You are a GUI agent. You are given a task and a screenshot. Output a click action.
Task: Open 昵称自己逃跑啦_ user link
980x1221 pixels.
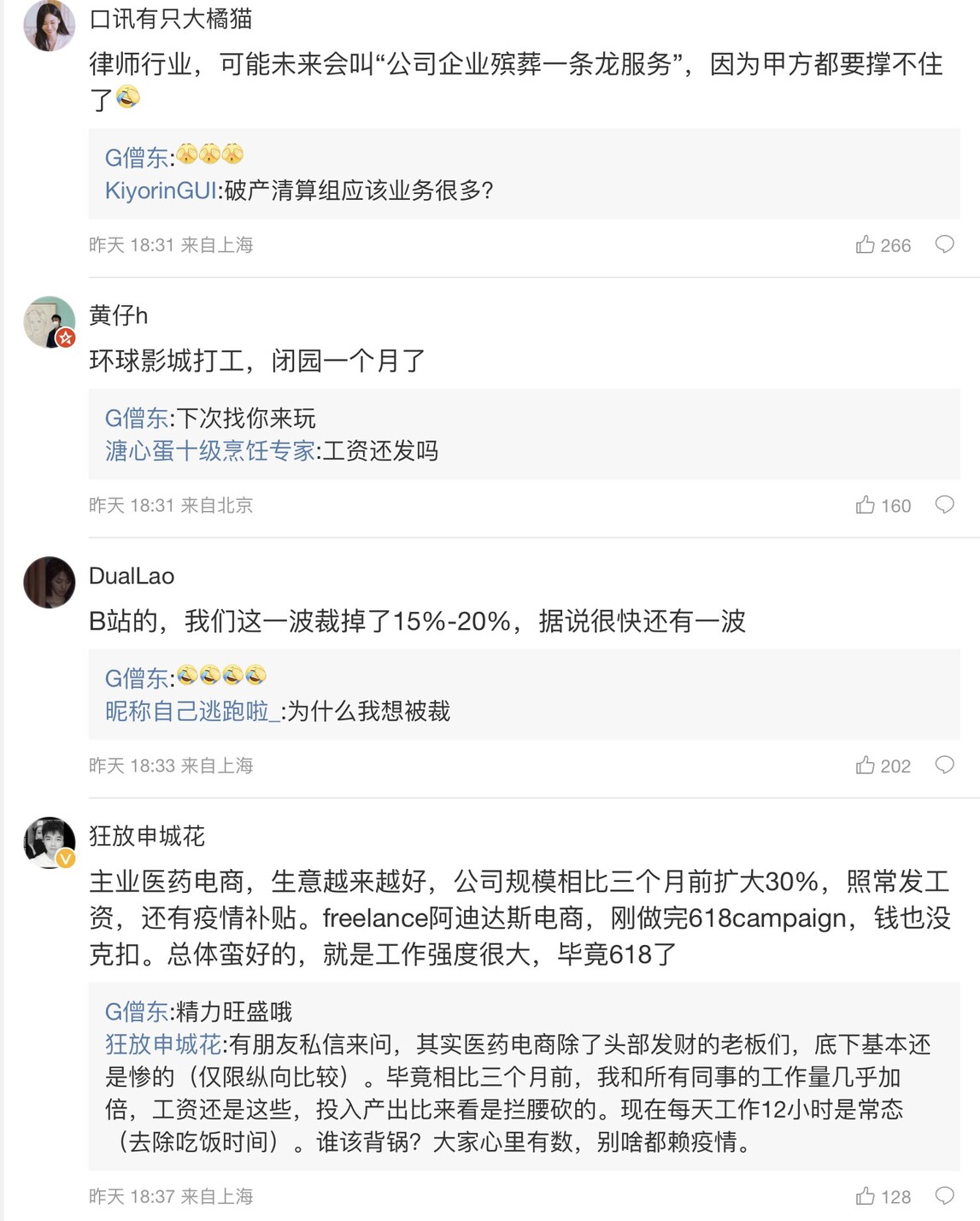tap(192, 711)
